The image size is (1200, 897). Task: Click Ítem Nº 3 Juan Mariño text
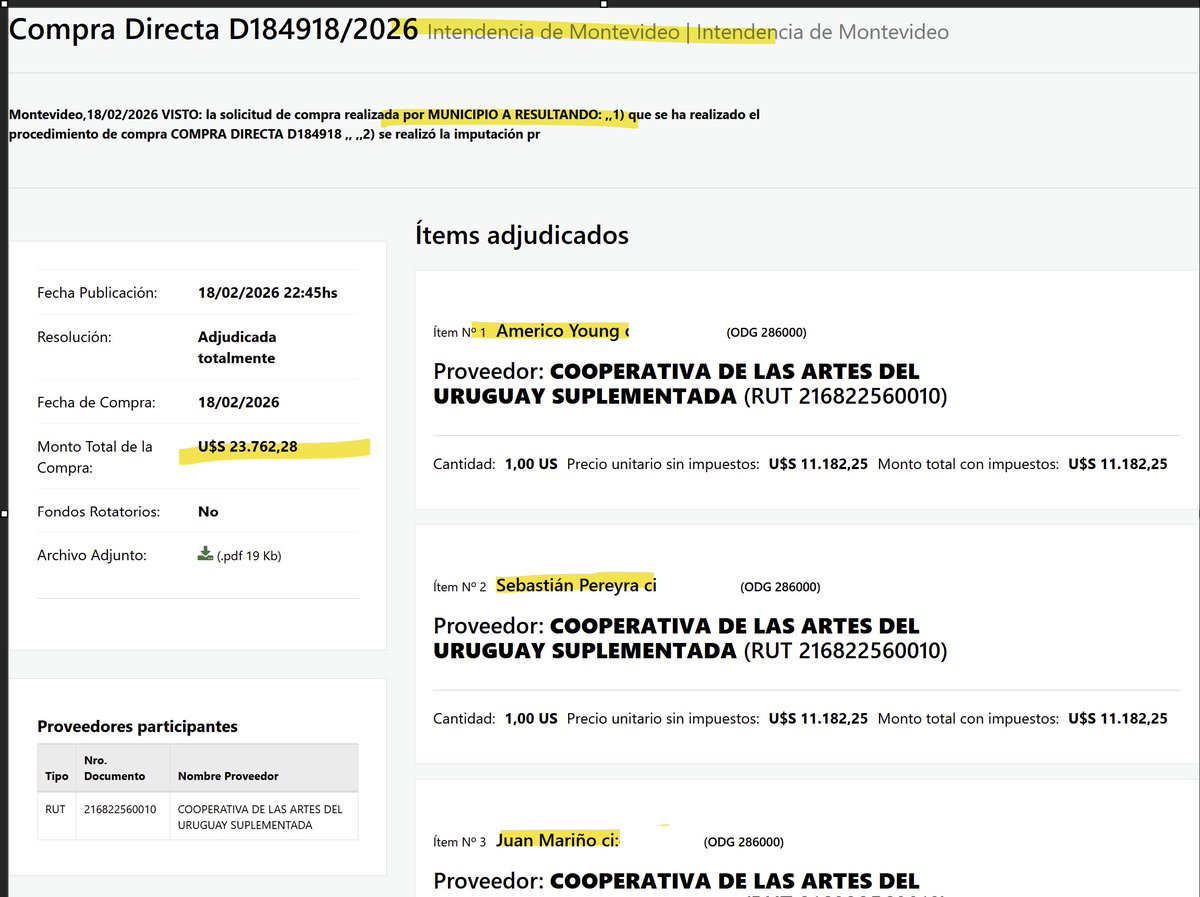point(527,841)
